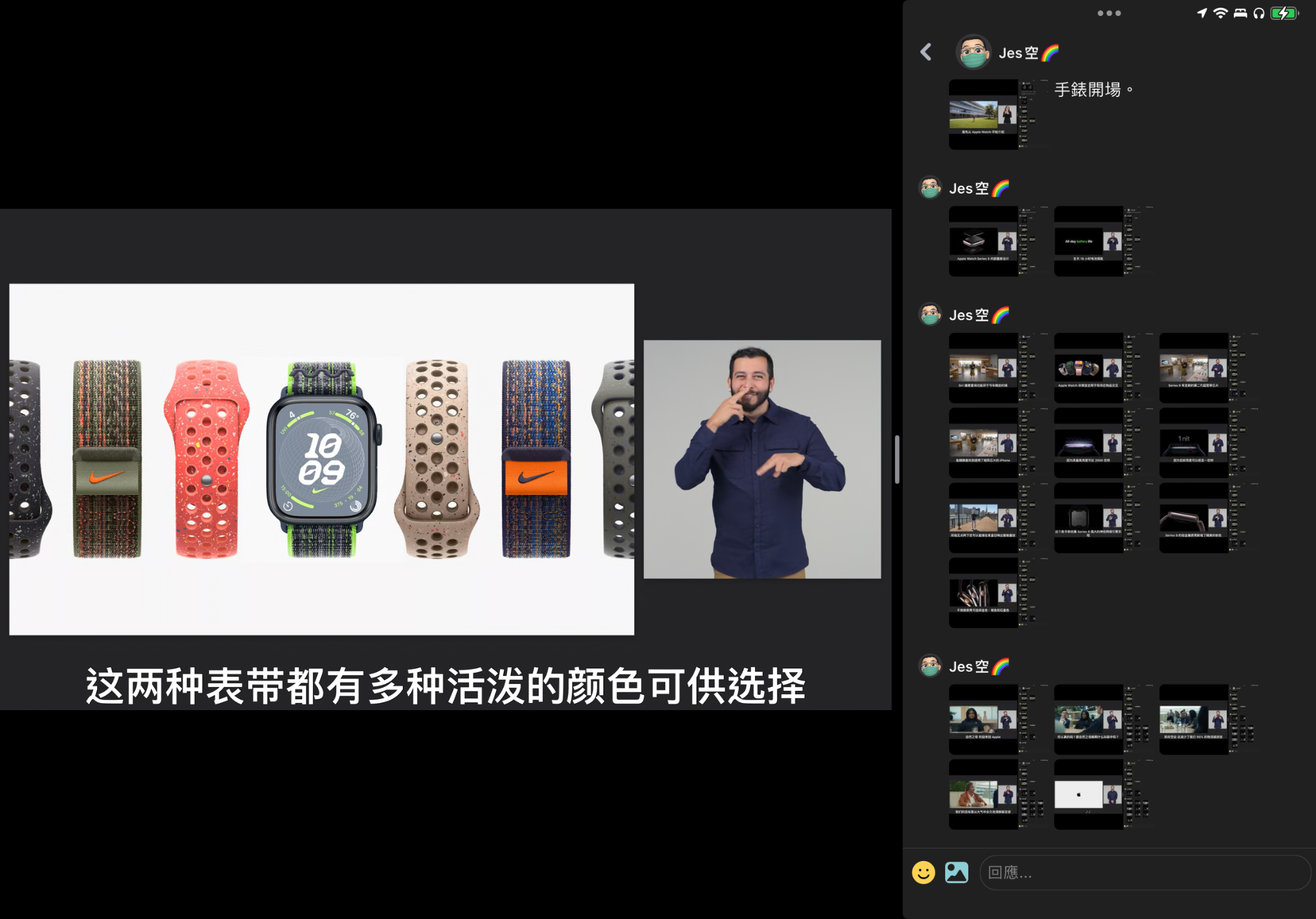This screenshot has height=919, width=1316.
Task: Attach a photo with the image icon
Action: coord(956,872)
